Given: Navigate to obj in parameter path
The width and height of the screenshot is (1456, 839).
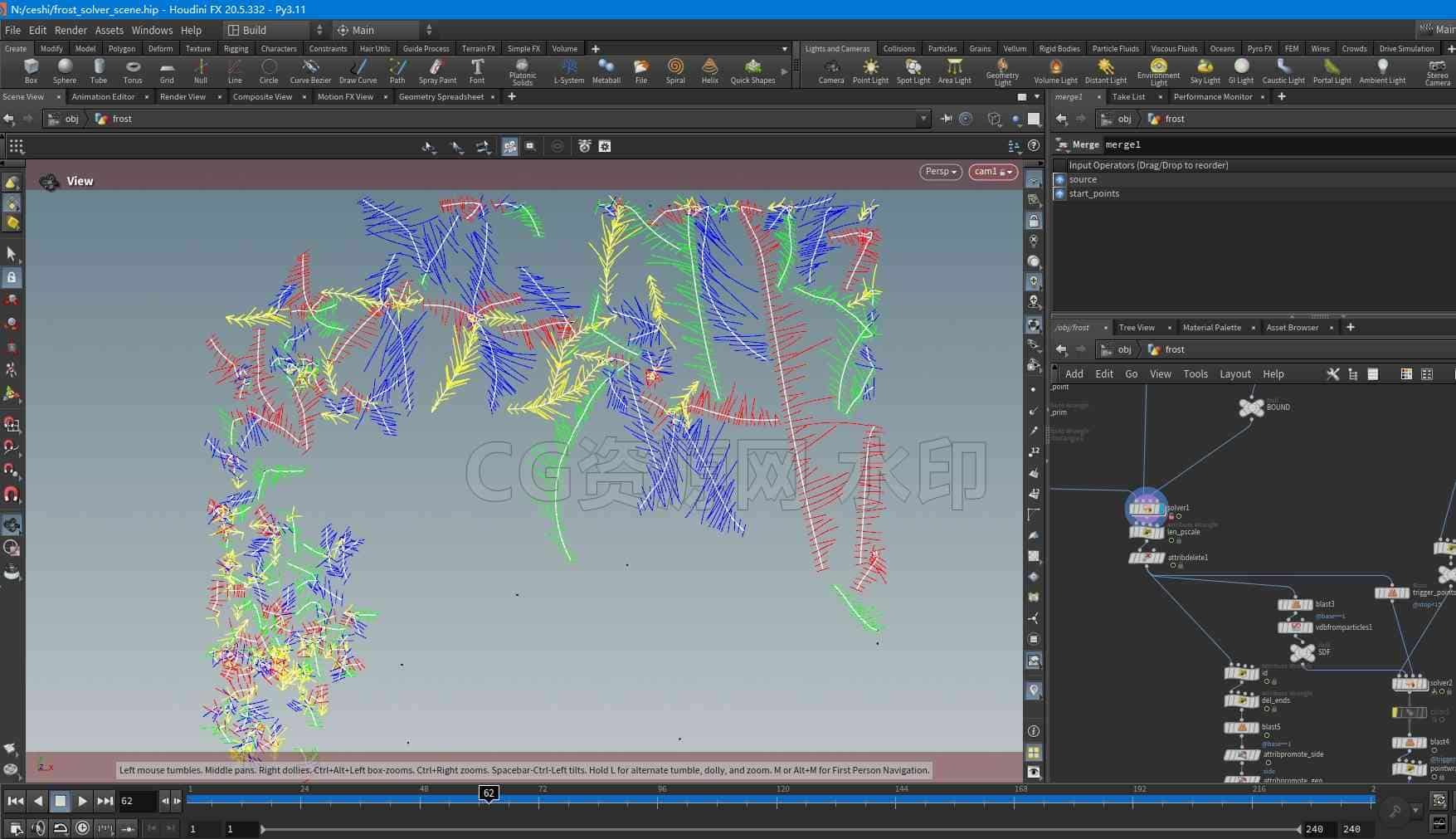Looking at the screenshot, I should click(1117, 119).
